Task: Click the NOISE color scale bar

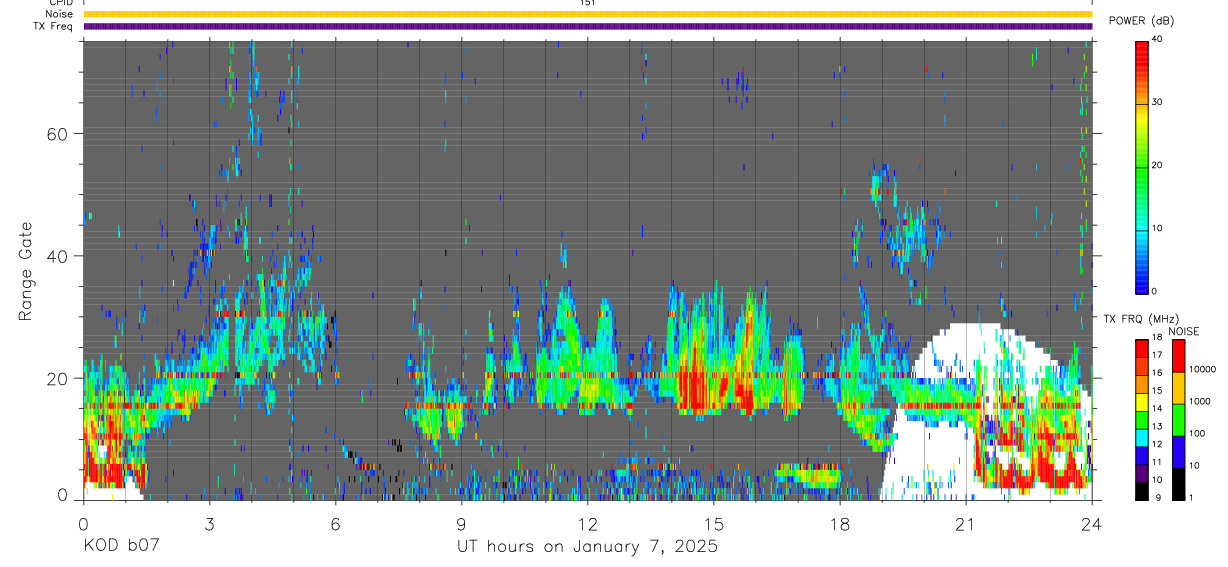Action: point(1179,419)
